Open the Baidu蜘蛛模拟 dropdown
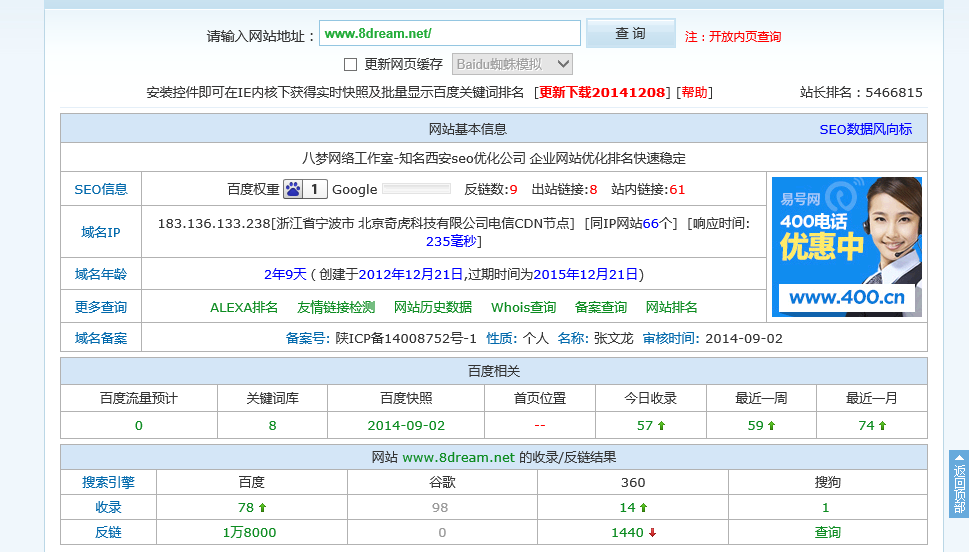Viewport: 969px width, 552px height. pyautogui.click(x=512, y=64)
